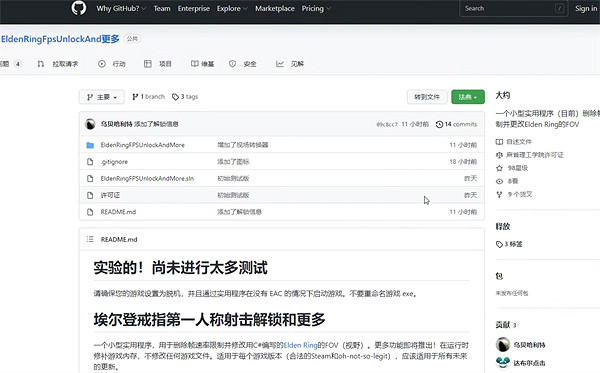
Task: Click the clock history icon beside commits
Action: tap(439, 124)
